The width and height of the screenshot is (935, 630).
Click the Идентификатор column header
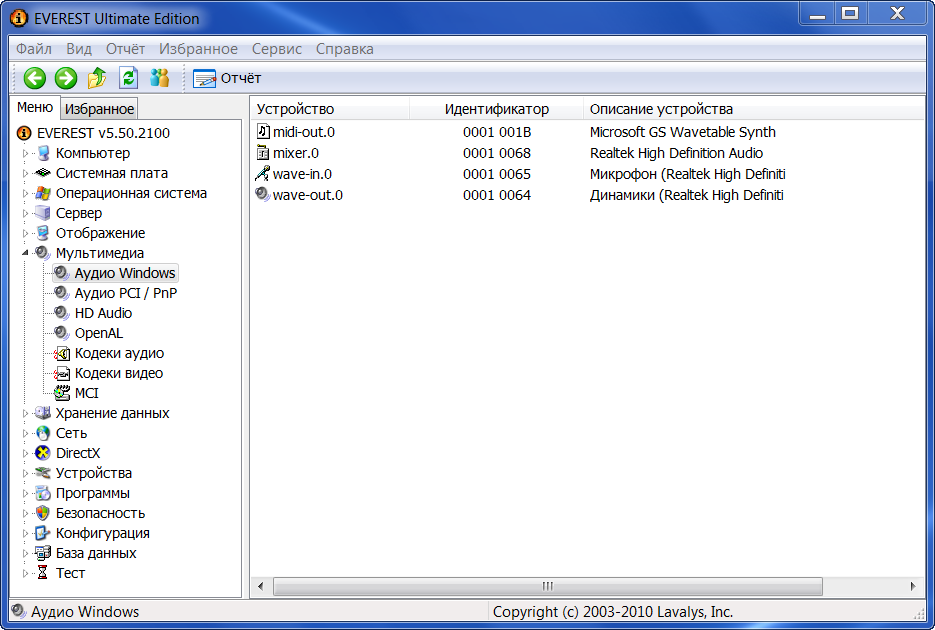click(496, 109)
